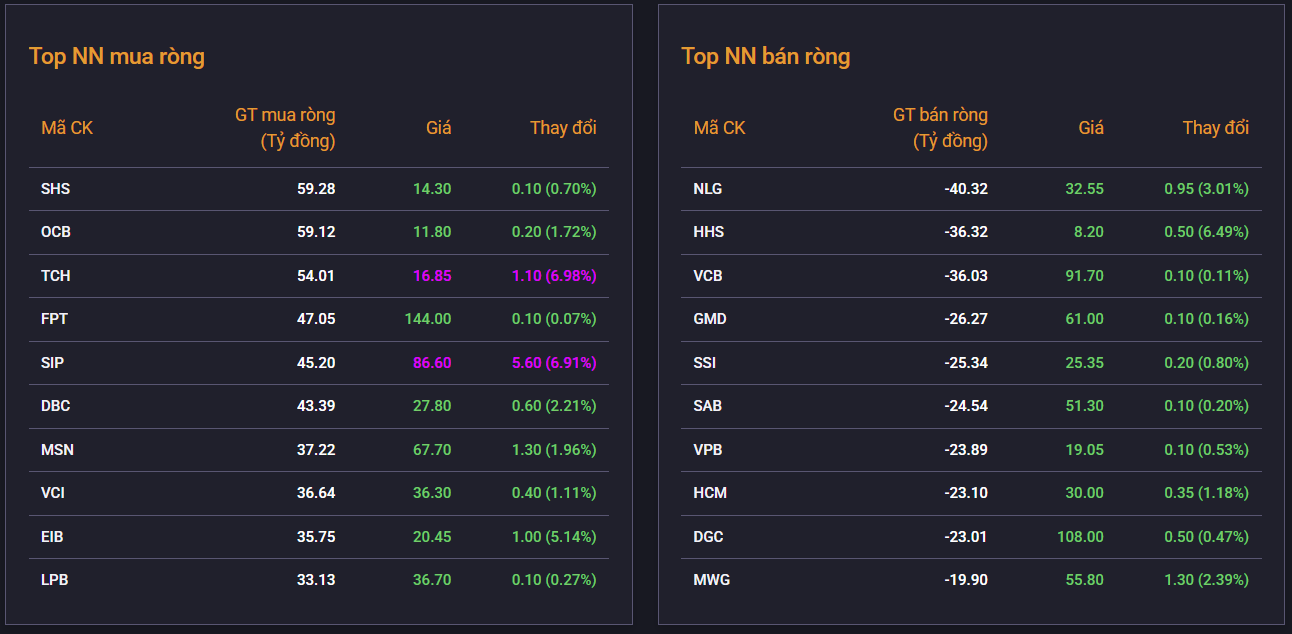The image size is (1292, 634).
Task: Click 'Mã CK' header in net buy table
Action: (x=67, y=128)
